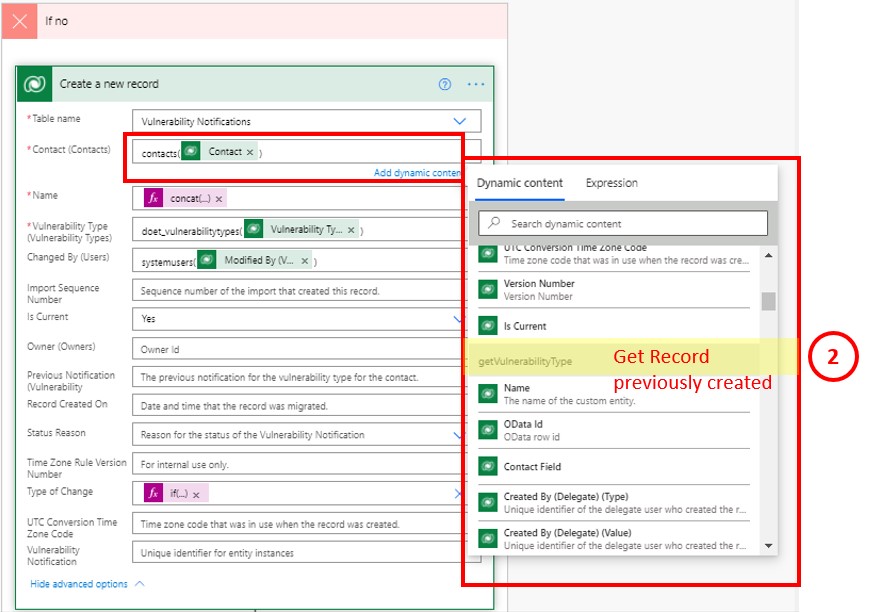The width and height of the screenshot is (870, 612).
Task: Open the three-dot action menu
Action: point(476,84)
